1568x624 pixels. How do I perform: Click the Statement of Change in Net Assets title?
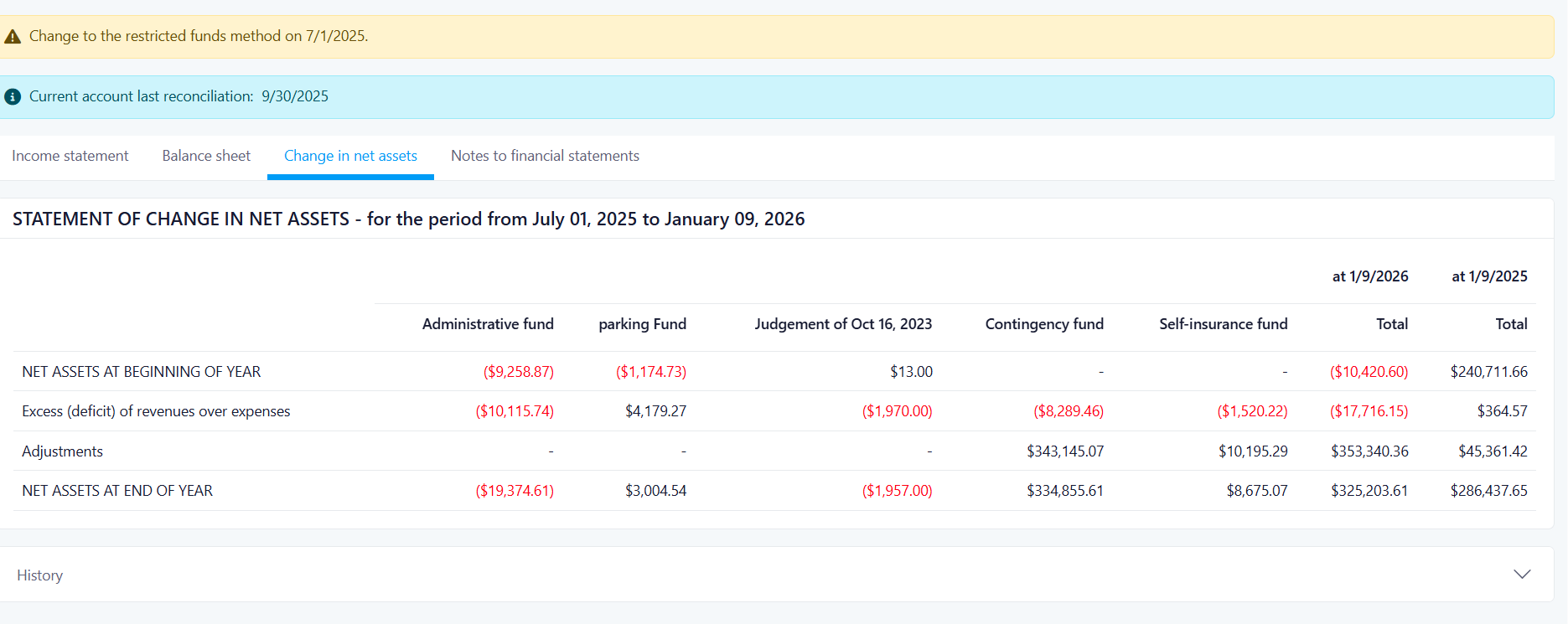[408, 219]
